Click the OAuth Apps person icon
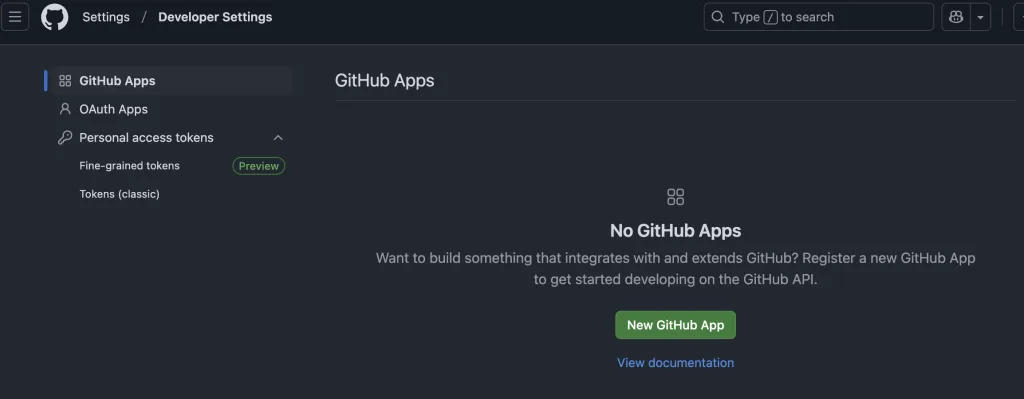The height and width of the screenshot is (399, 1024). pyautogui.click(x=65, y=109)
